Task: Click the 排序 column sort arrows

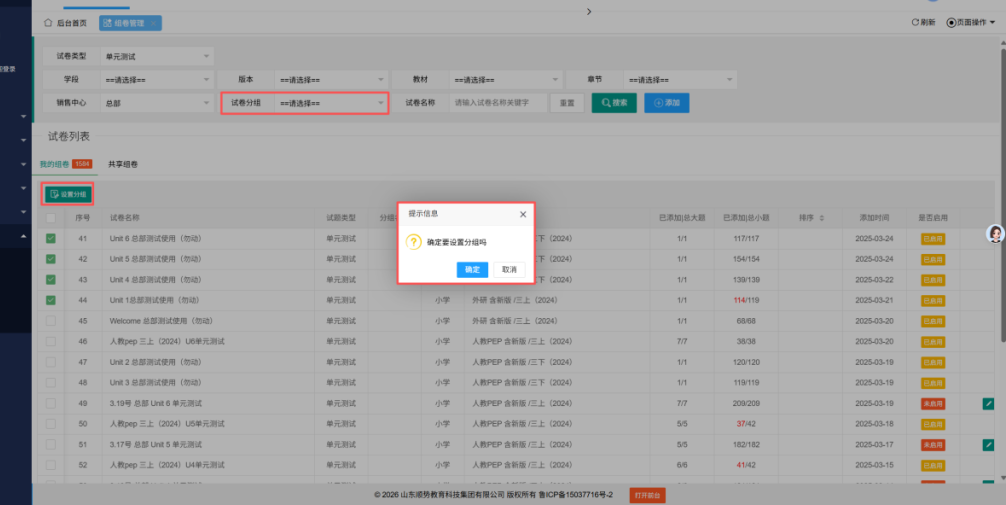Action: (822, 218)
